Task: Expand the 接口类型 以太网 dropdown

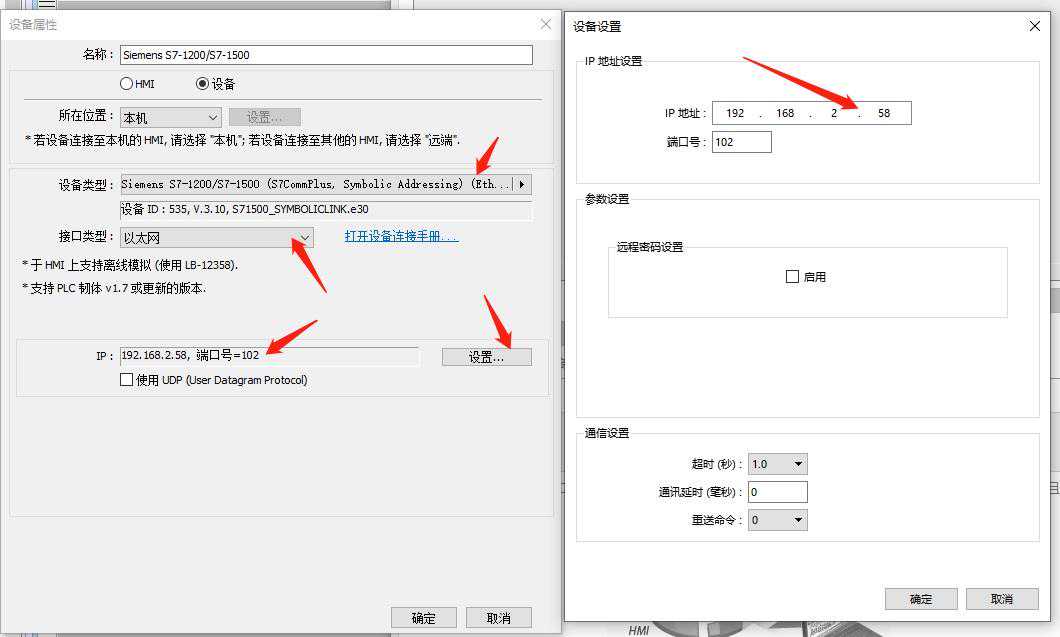Action: pos(216,238)
